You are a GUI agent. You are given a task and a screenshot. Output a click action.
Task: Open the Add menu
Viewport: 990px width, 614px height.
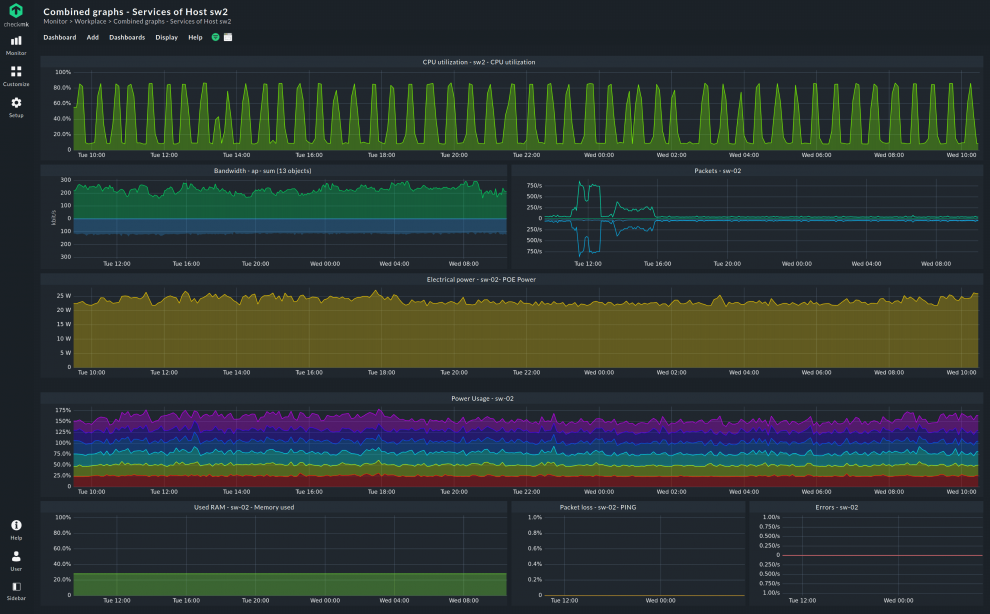click(92, 37)
